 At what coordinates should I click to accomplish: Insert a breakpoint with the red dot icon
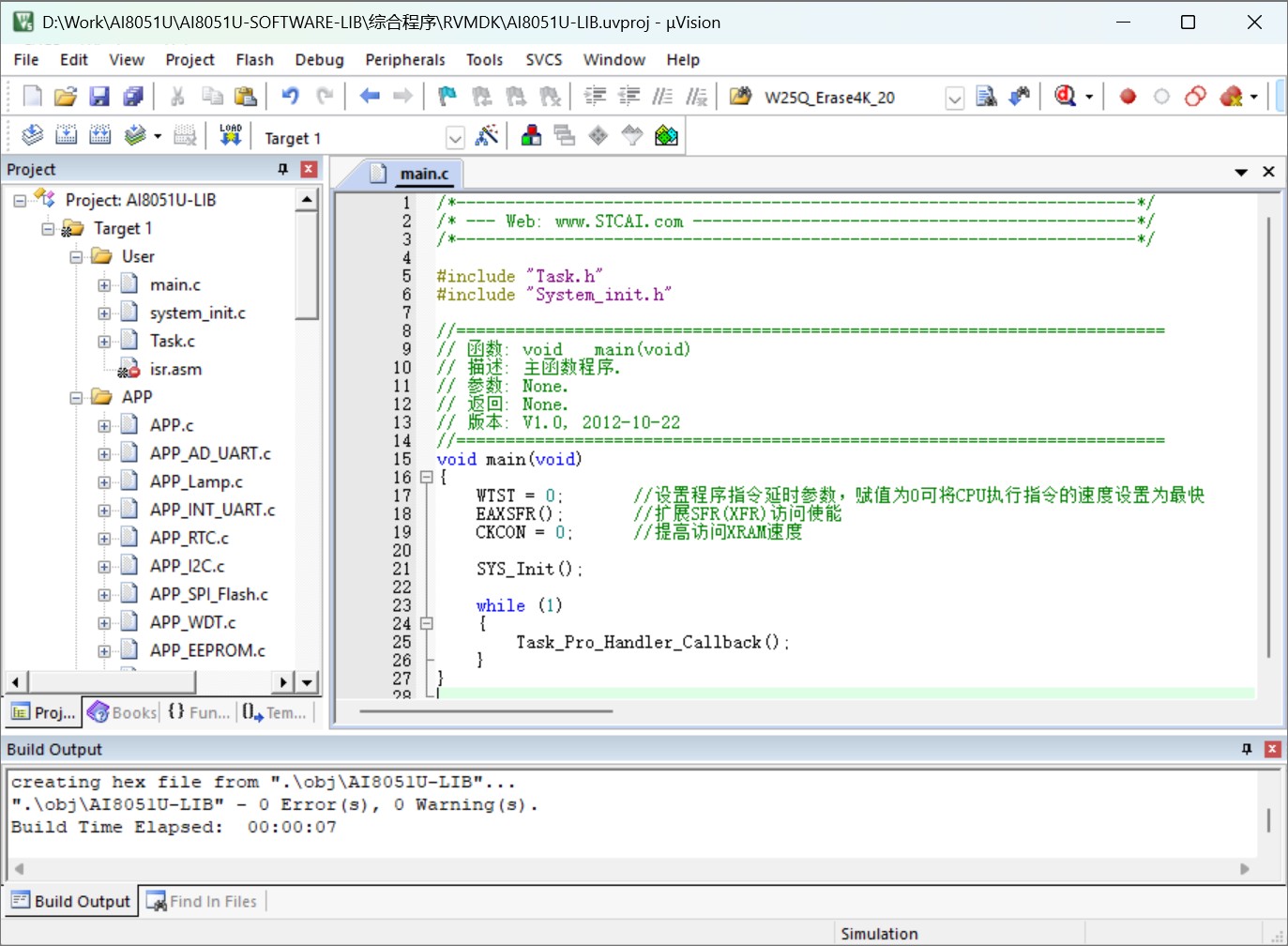point(1128,97)
